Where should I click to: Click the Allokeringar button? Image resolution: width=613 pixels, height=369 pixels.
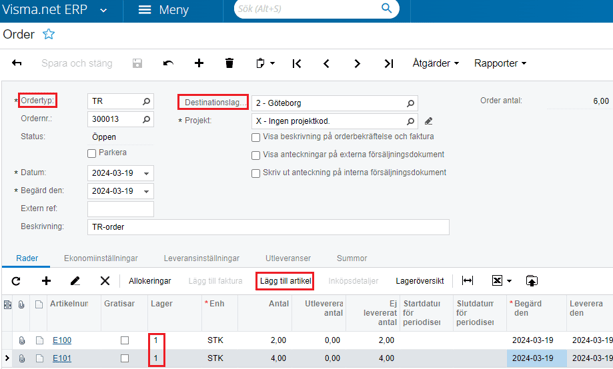(150, 281)
